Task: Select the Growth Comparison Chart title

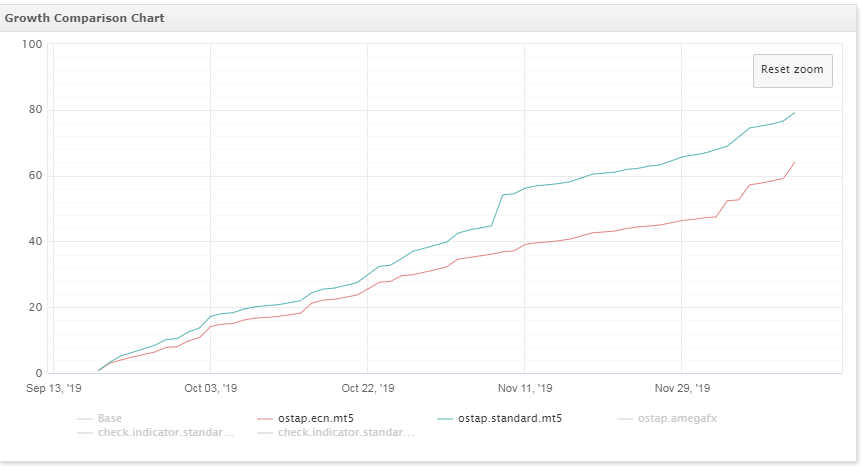Action: click(x=85, y=18)
